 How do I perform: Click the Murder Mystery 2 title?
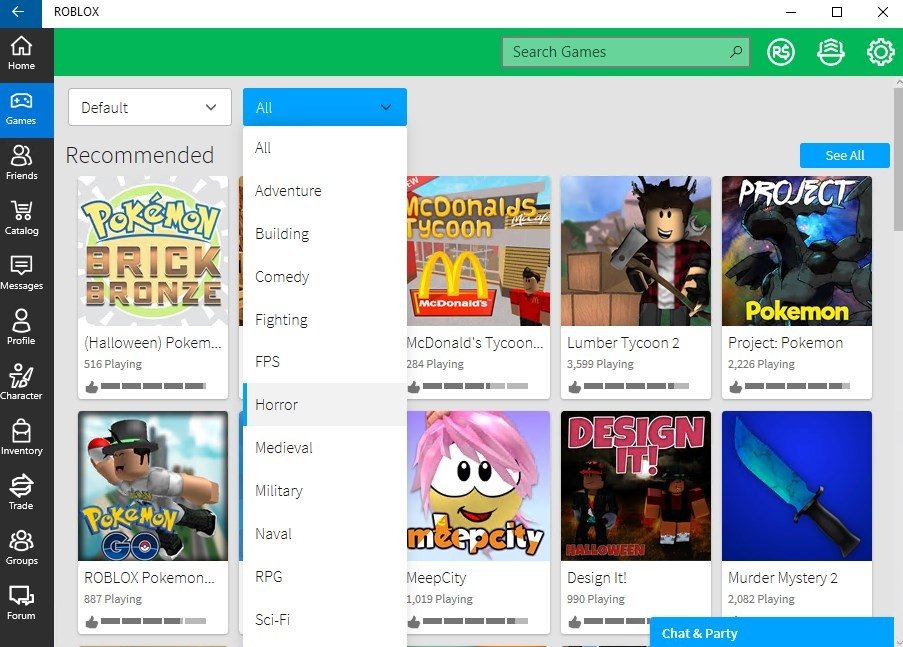coord(783,578)
